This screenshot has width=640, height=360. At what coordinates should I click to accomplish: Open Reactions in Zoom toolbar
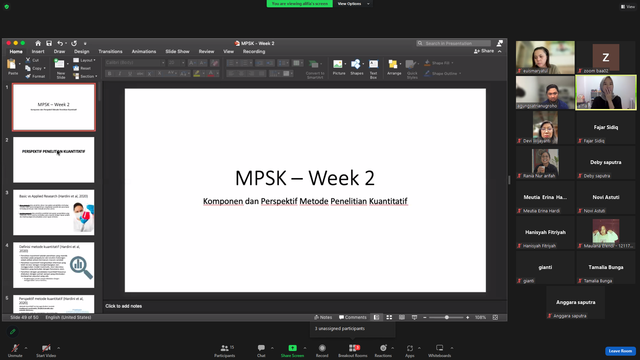tap(383, 351)
